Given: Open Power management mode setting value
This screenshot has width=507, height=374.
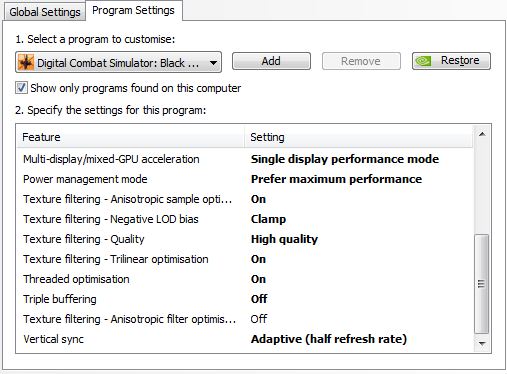Looking at the screenshot, I should (336, 179).
